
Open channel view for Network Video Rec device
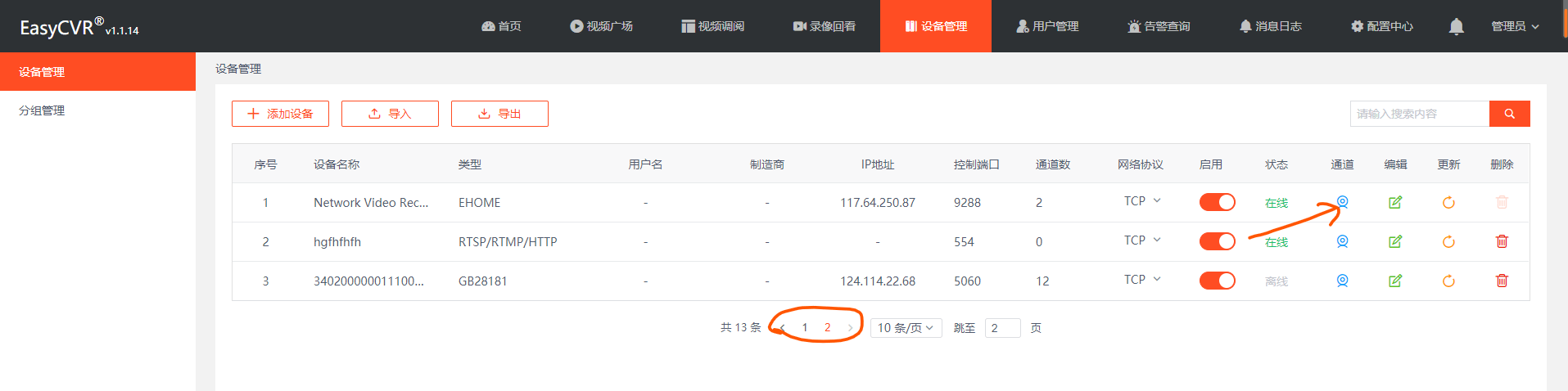(x=1342, y=202)
